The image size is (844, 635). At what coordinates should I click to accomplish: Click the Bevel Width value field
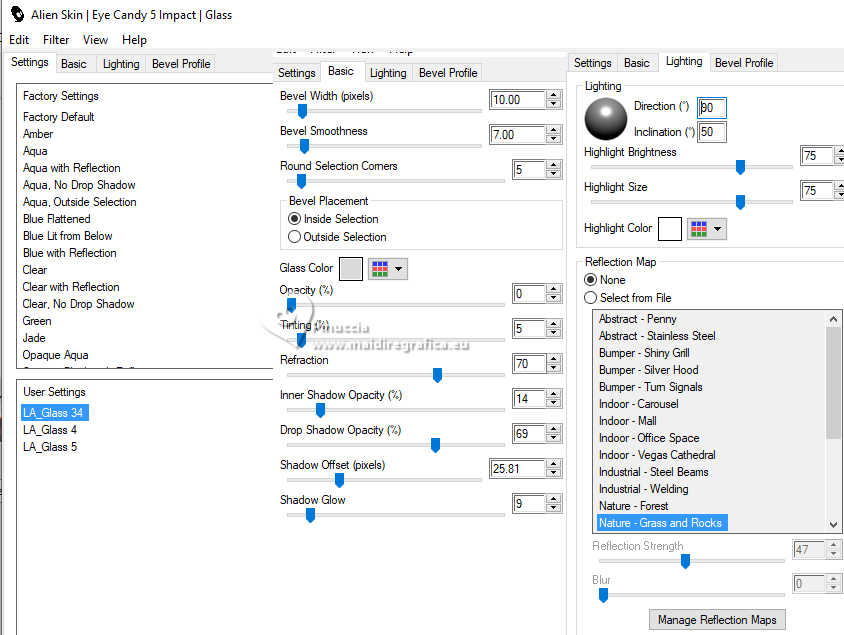pyautogui.click(x=517, y=100)
